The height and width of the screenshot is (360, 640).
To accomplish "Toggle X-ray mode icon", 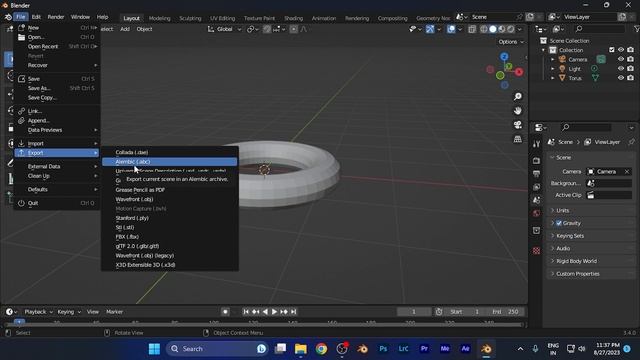I will [x=472, y=29].
